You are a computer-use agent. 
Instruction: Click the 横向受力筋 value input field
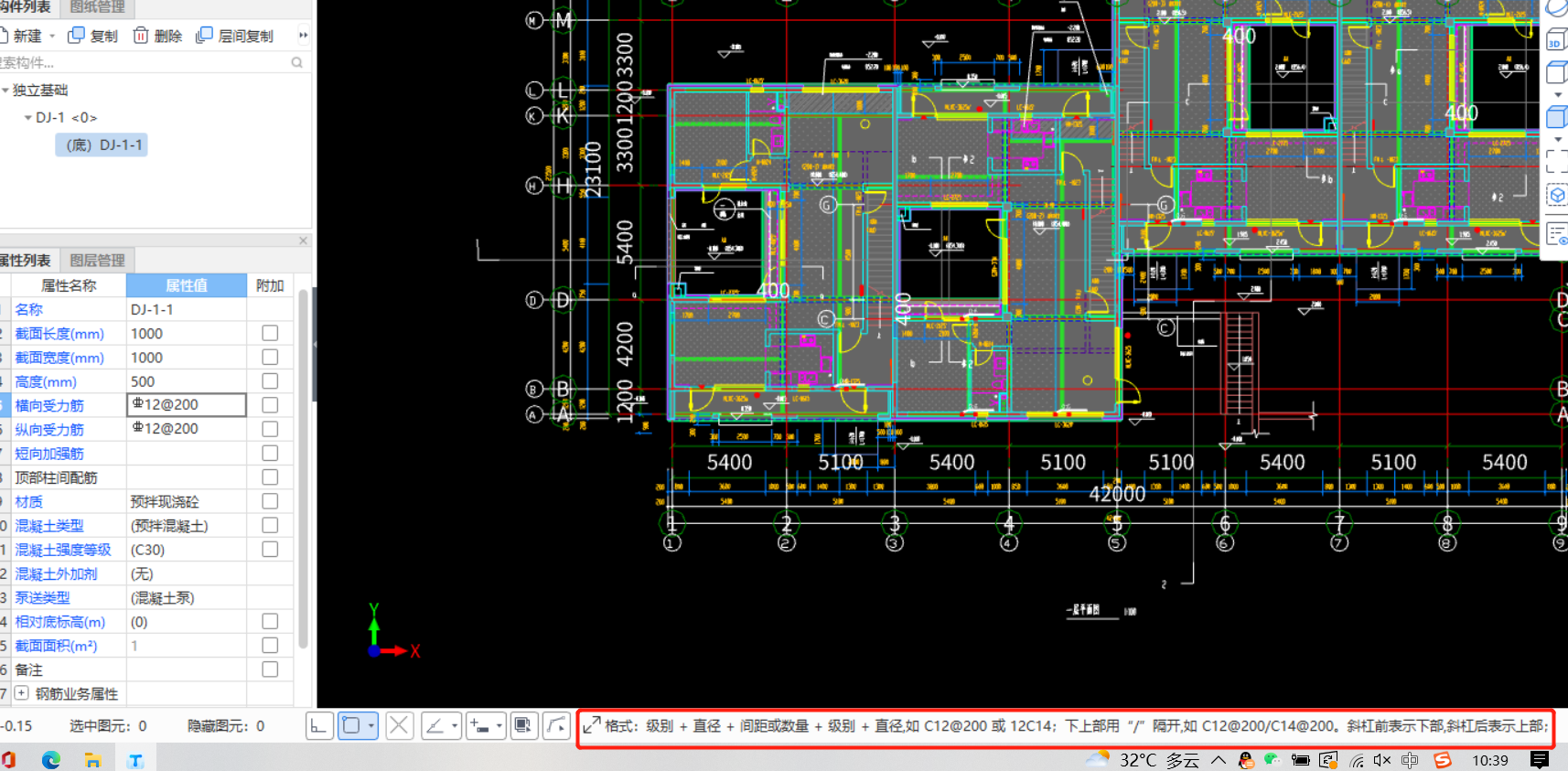(187, 404)
